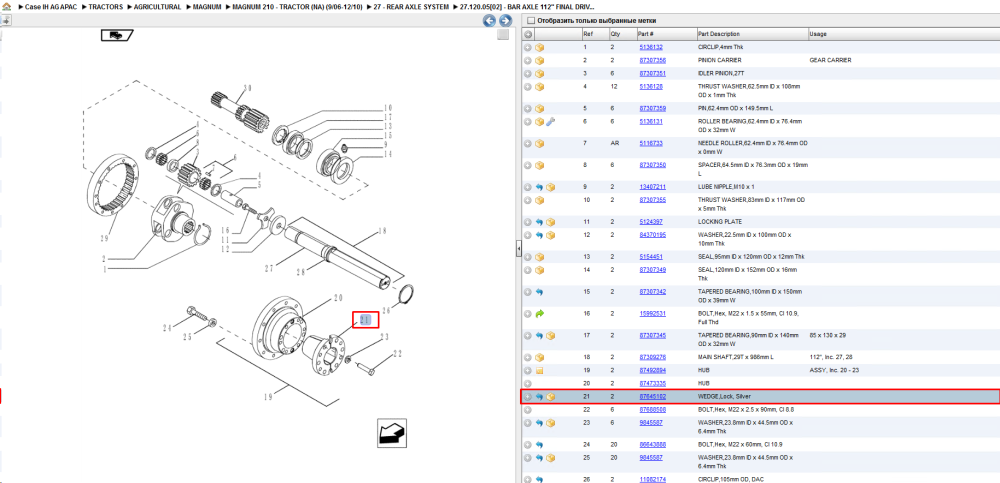Toggle 'Отобразить только выбранные метки' checkbox
This screenshot has width=1000, height=483.
click(x=530, y=20)
